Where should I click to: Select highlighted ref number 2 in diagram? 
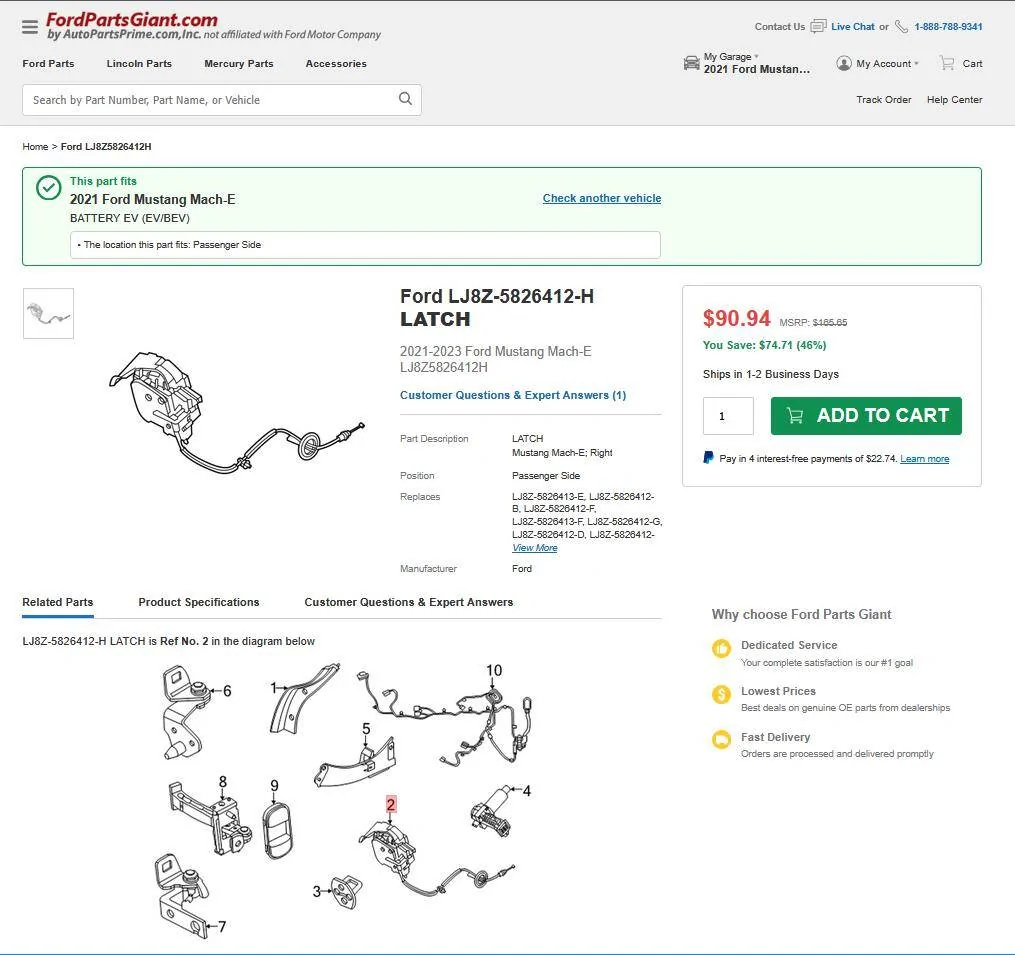(390, 804)
